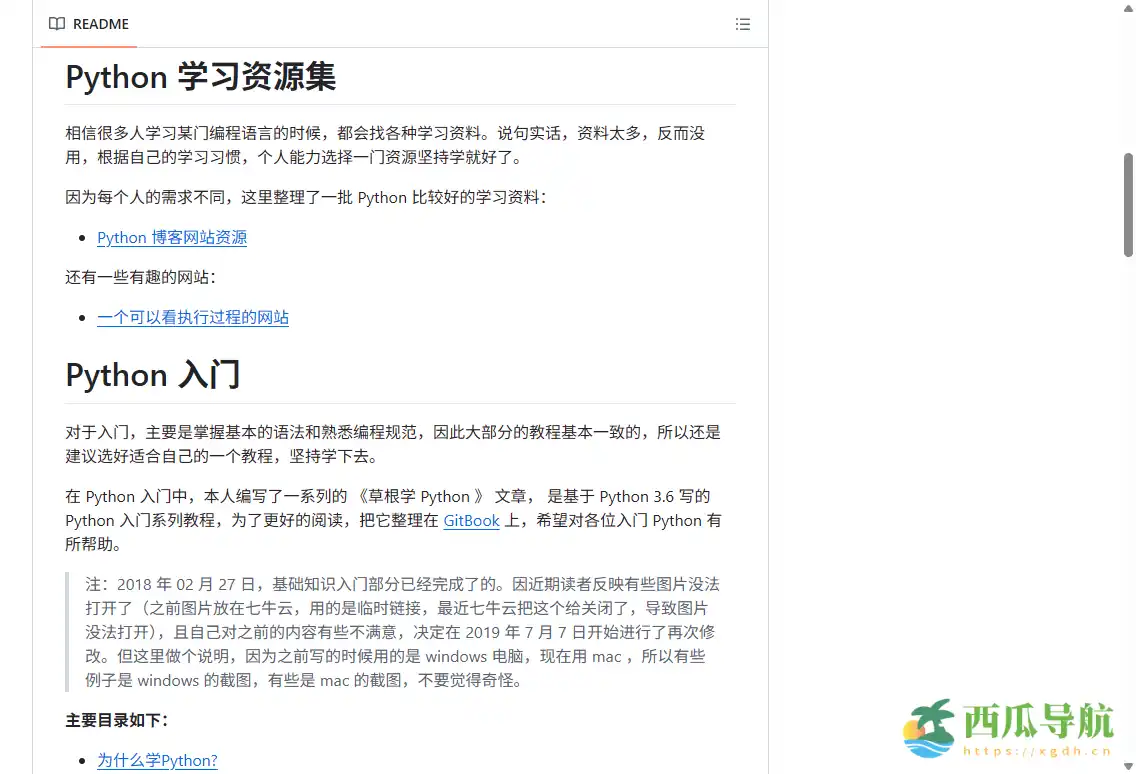Viewport: 1136px width, 774px height.
Task: Click the orange underline indicator under README
Action: point(88,45)
